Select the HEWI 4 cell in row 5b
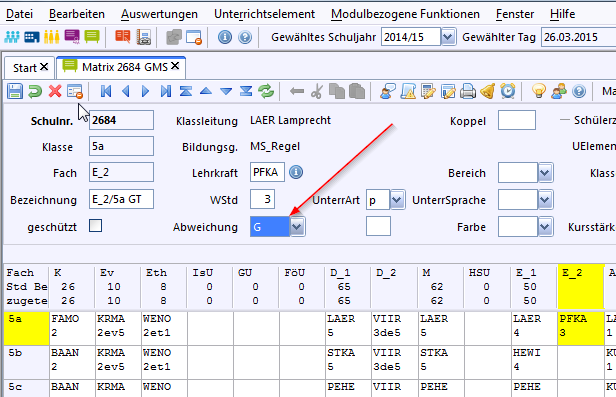This screenshot has height=397, width=616. 534,362
